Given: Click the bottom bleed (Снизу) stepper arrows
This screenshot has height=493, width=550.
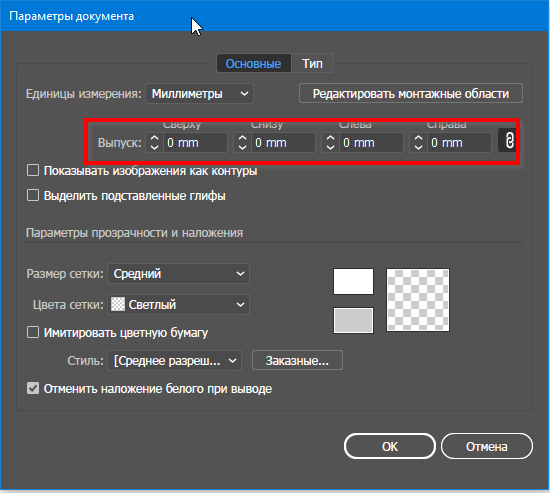Looking at the screenshot, I should coord(242,142).
